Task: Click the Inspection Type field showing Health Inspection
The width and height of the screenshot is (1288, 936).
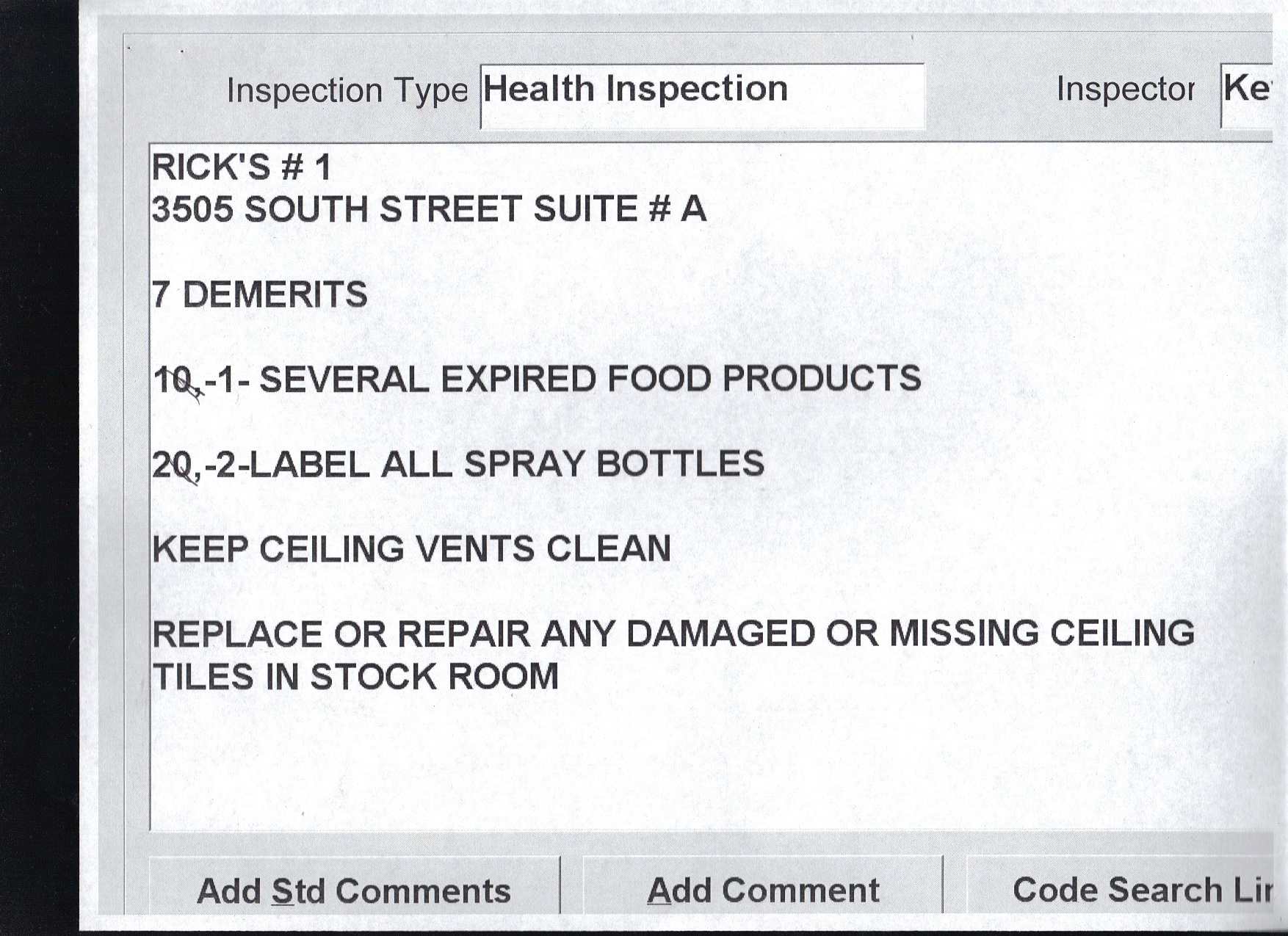Action: pos(701,95)
